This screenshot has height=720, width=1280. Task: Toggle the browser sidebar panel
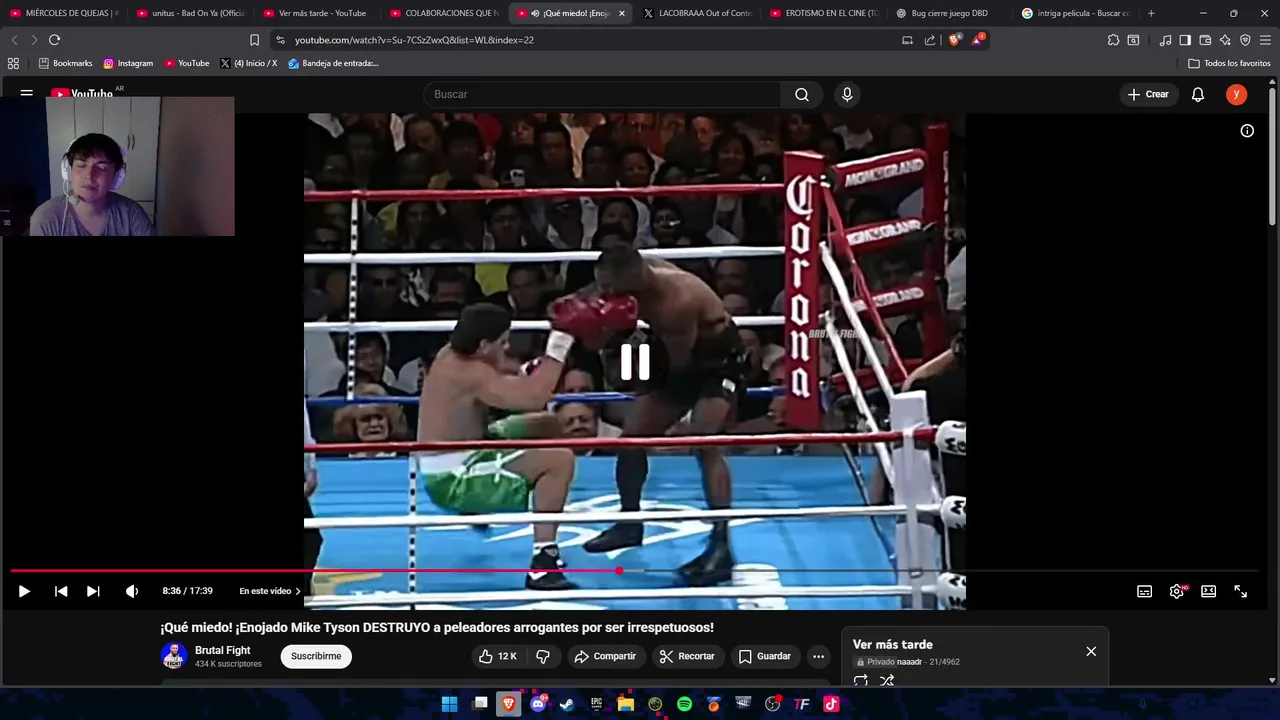(x=1185, y=40)
